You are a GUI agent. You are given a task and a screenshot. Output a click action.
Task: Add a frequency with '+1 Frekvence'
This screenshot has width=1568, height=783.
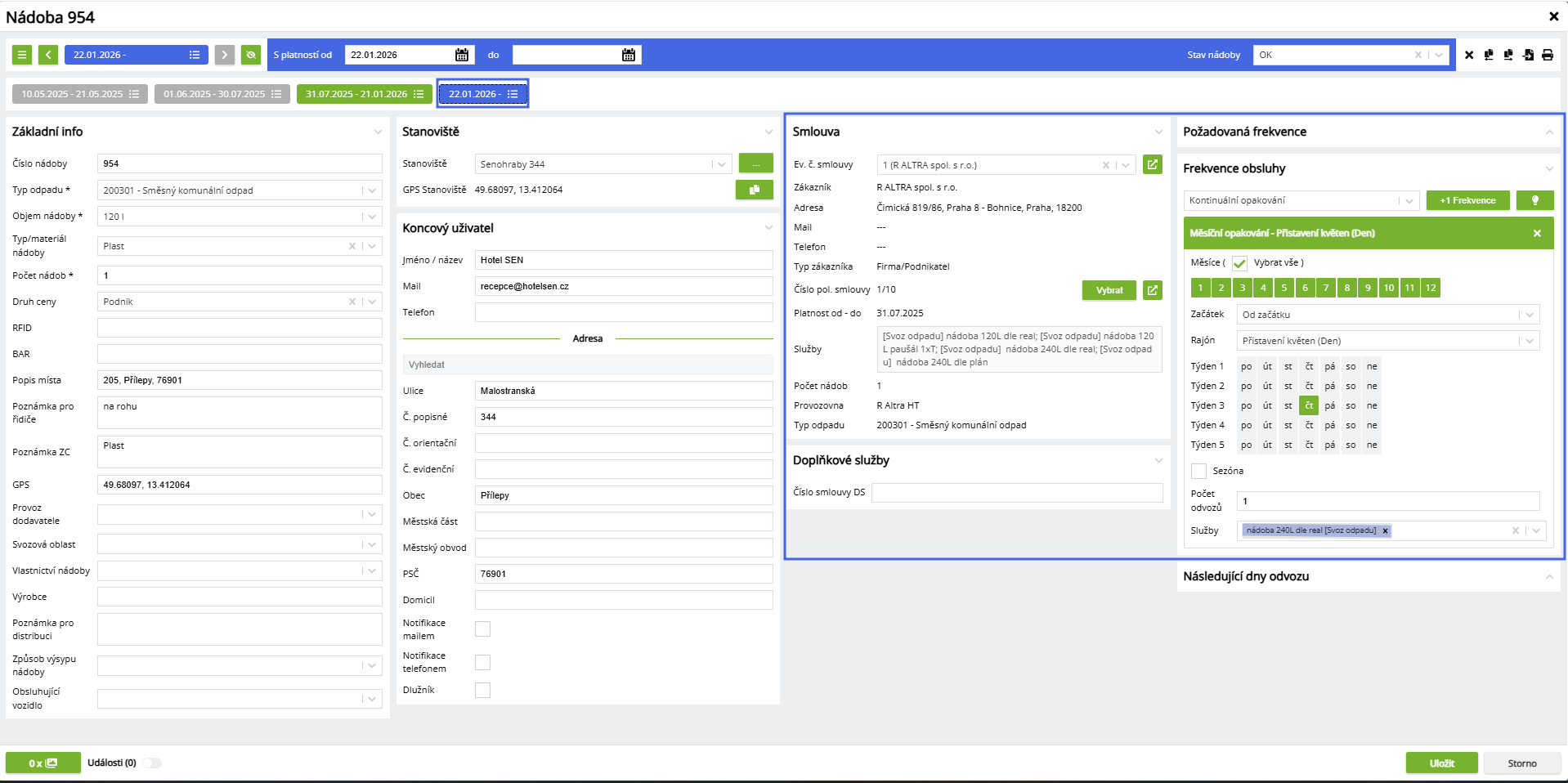pos(1468,200)
